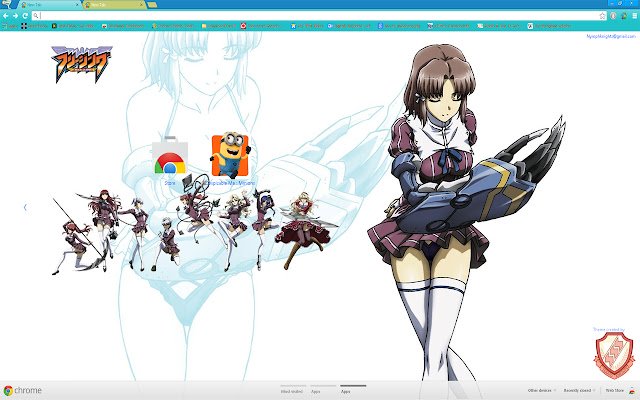Bookmark this page with the star icon
640x400 pixels.
coord(602,16)
